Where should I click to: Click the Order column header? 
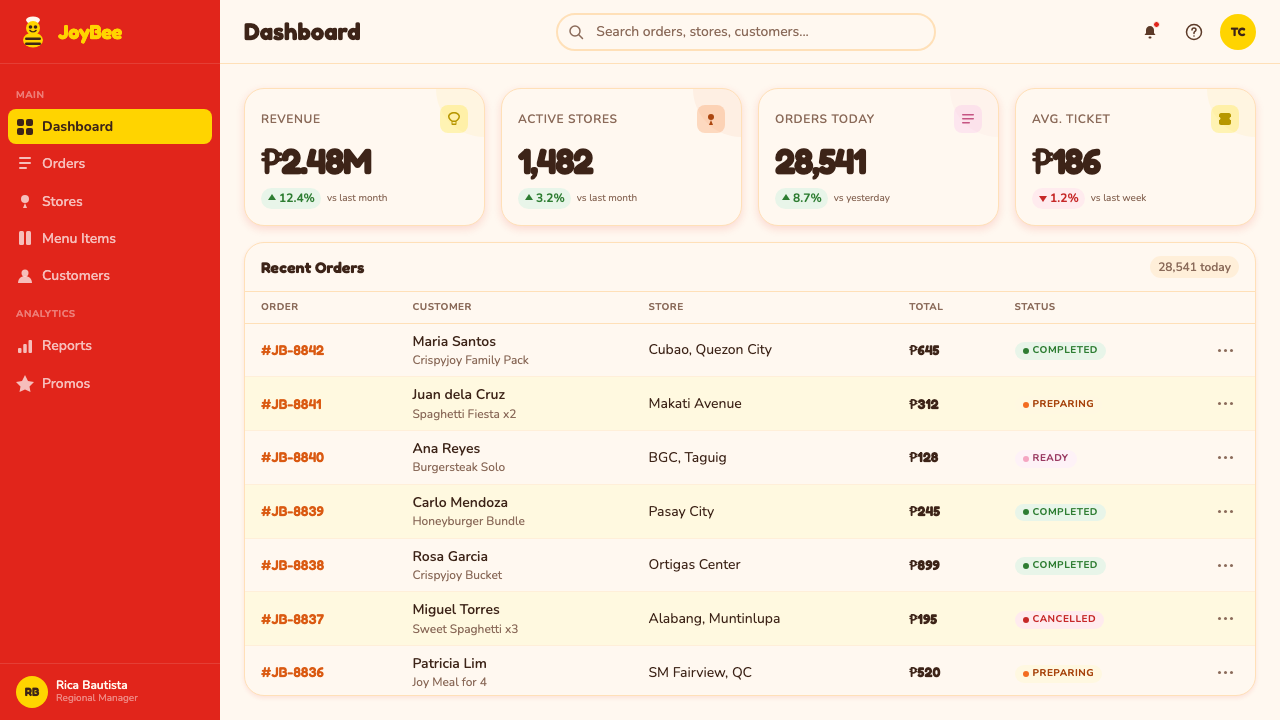point(280,307)
